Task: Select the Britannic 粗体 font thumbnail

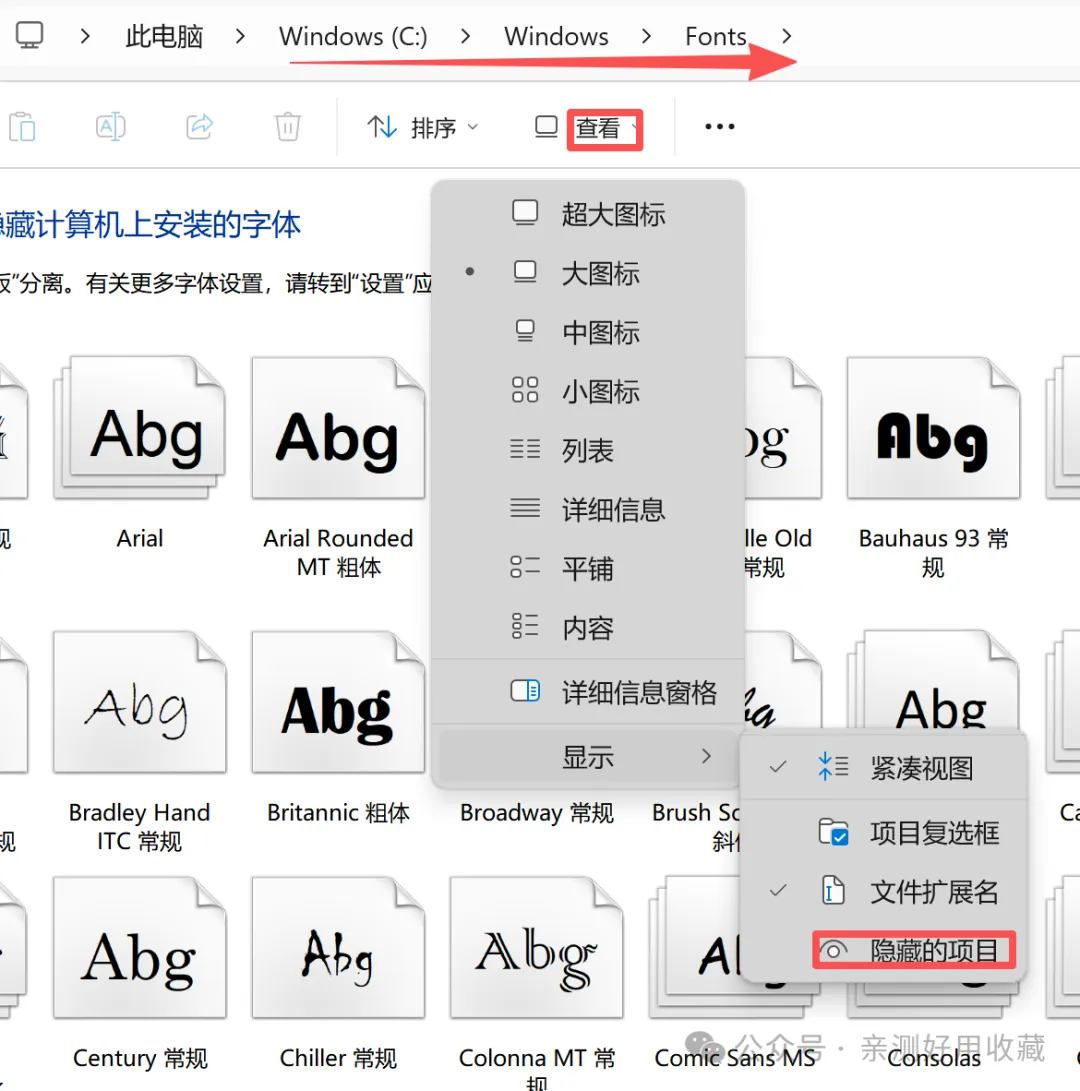Action: [338, 701]
